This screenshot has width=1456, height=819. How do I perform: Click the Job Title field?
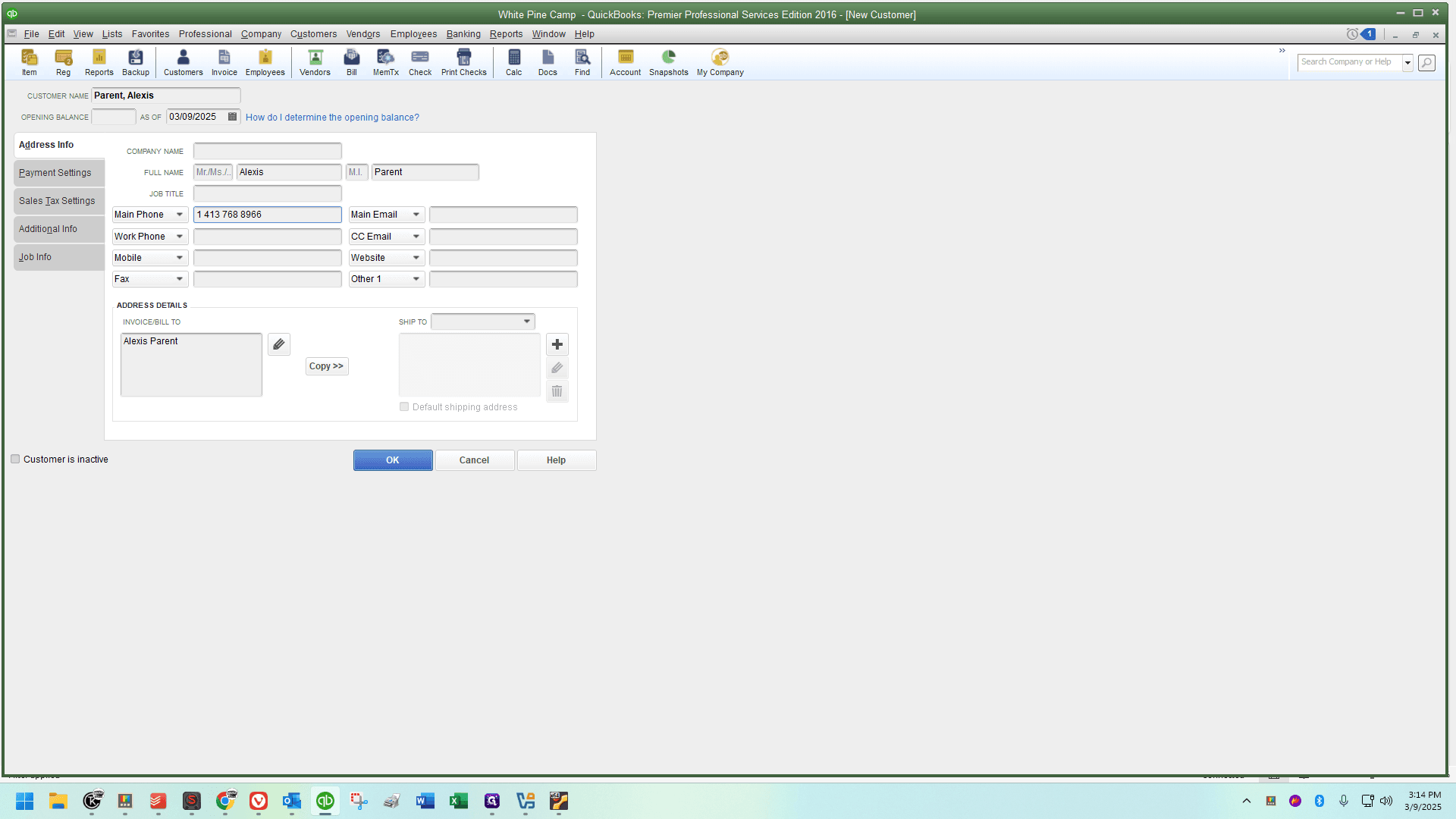click(x=268, y=193)
